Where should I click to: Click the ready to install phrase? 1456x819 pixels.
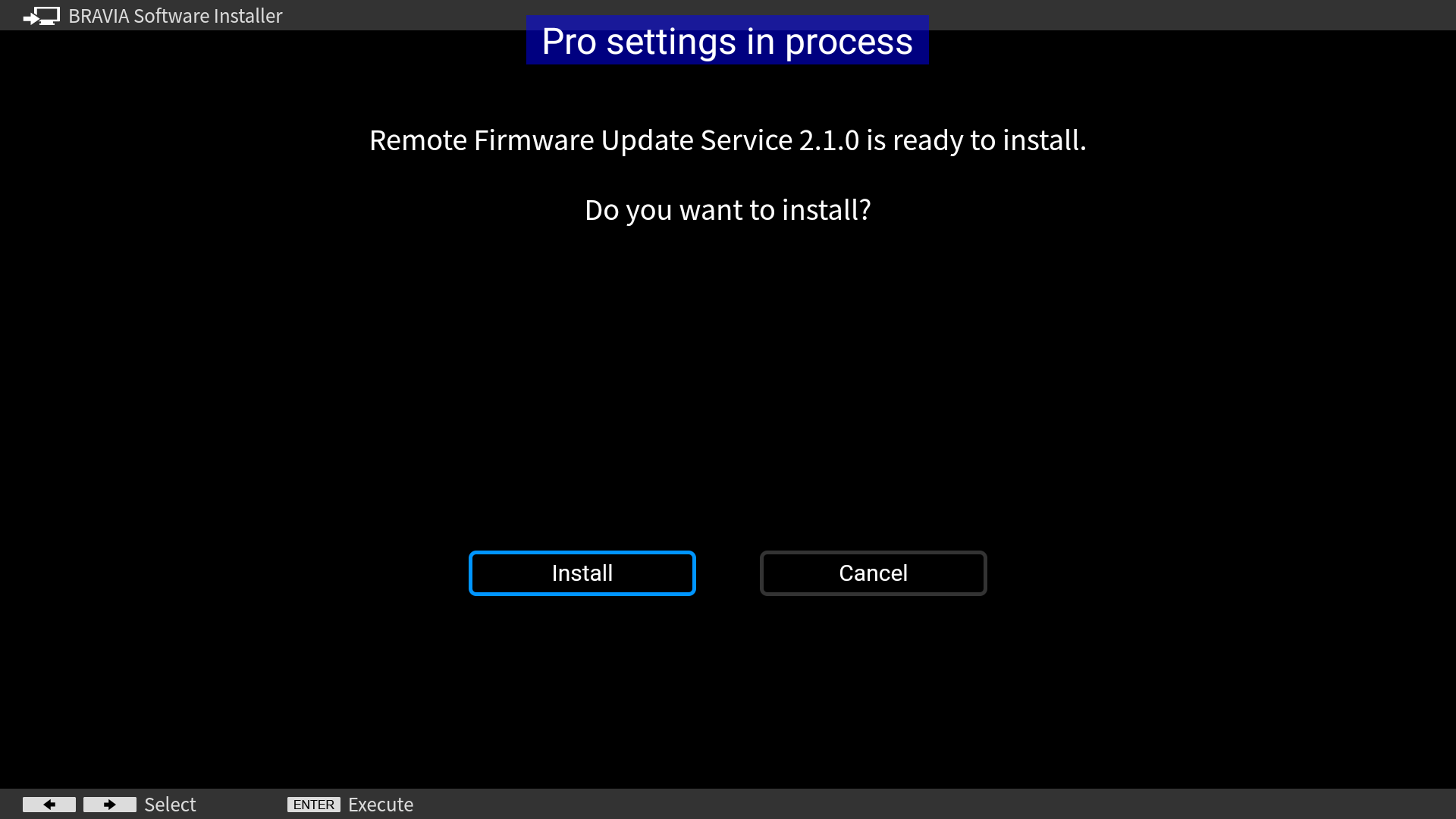(x=989, y=140)
